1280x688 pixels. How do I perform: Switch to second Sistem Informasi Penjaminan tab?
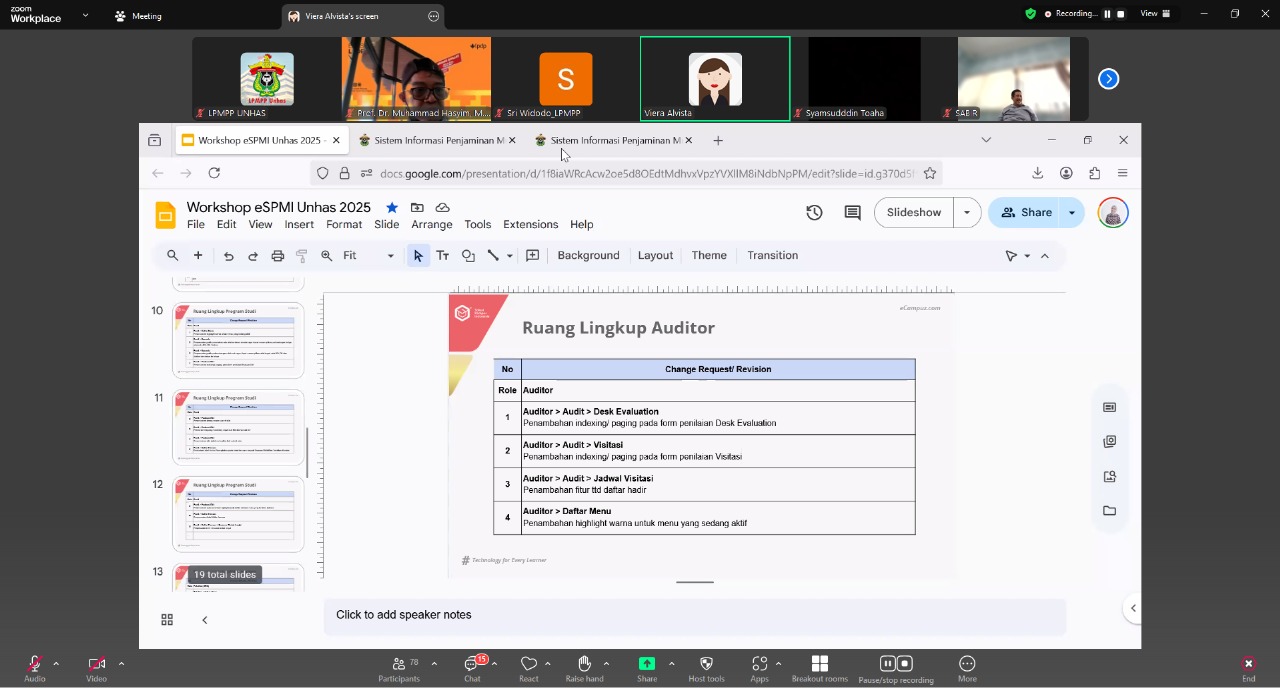point(614,141)
